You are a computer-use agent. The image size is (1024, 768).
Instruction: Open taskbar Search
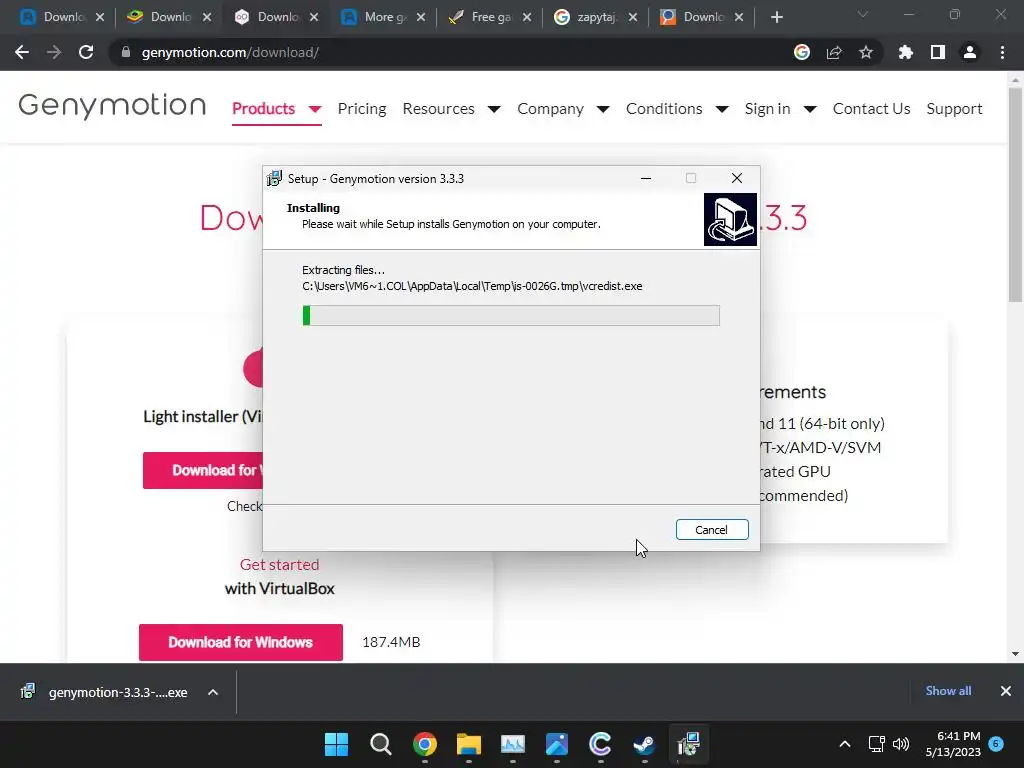pyautogui.click(x=381, y=744)
